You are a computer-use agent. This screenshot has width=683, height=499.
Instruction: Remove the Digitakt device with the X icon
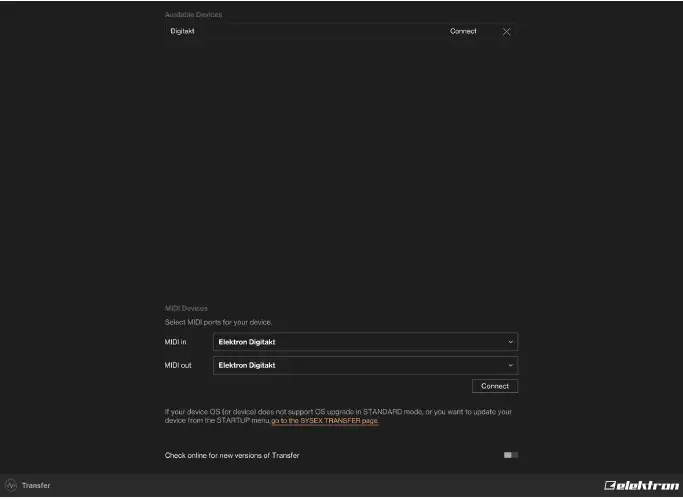506,32
